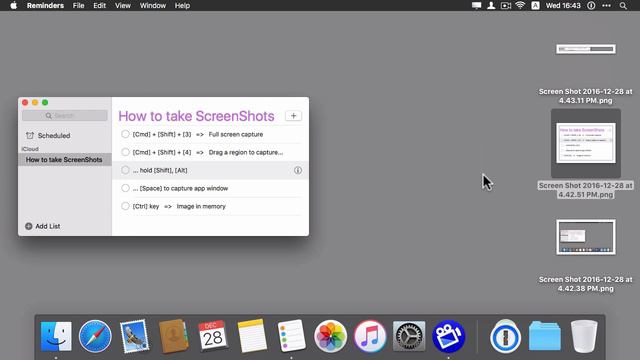Click reminder text '[Cmd] + [Shift] + [4]'
640x360 pixels.
162,152
